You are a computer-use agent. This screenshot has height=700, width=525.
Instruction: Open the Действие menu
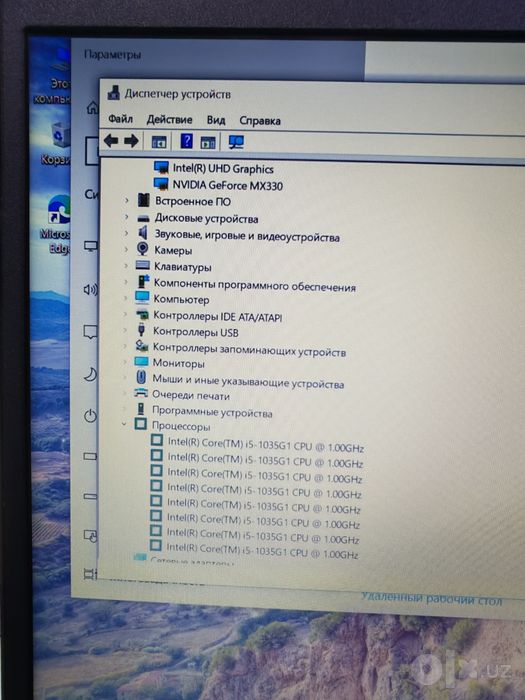point(169,120)
